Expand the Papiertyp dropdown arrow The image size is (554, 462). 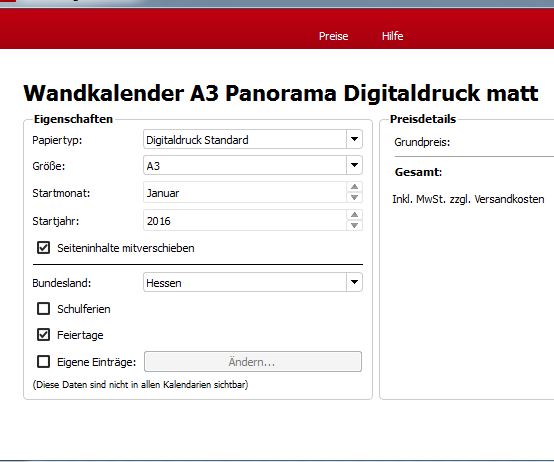(354, 139)
